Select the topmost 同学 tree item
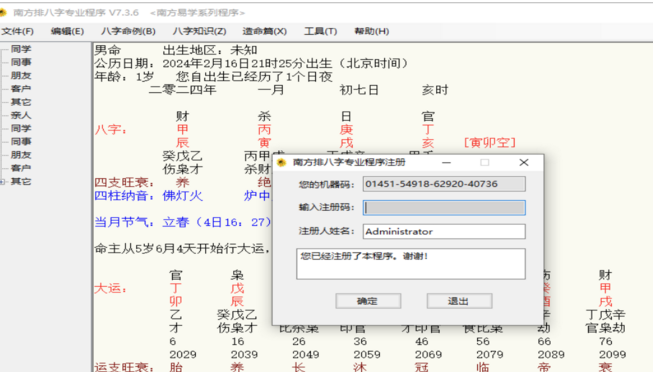The height and width of the screenshot is (372, 653). (21, 49)
